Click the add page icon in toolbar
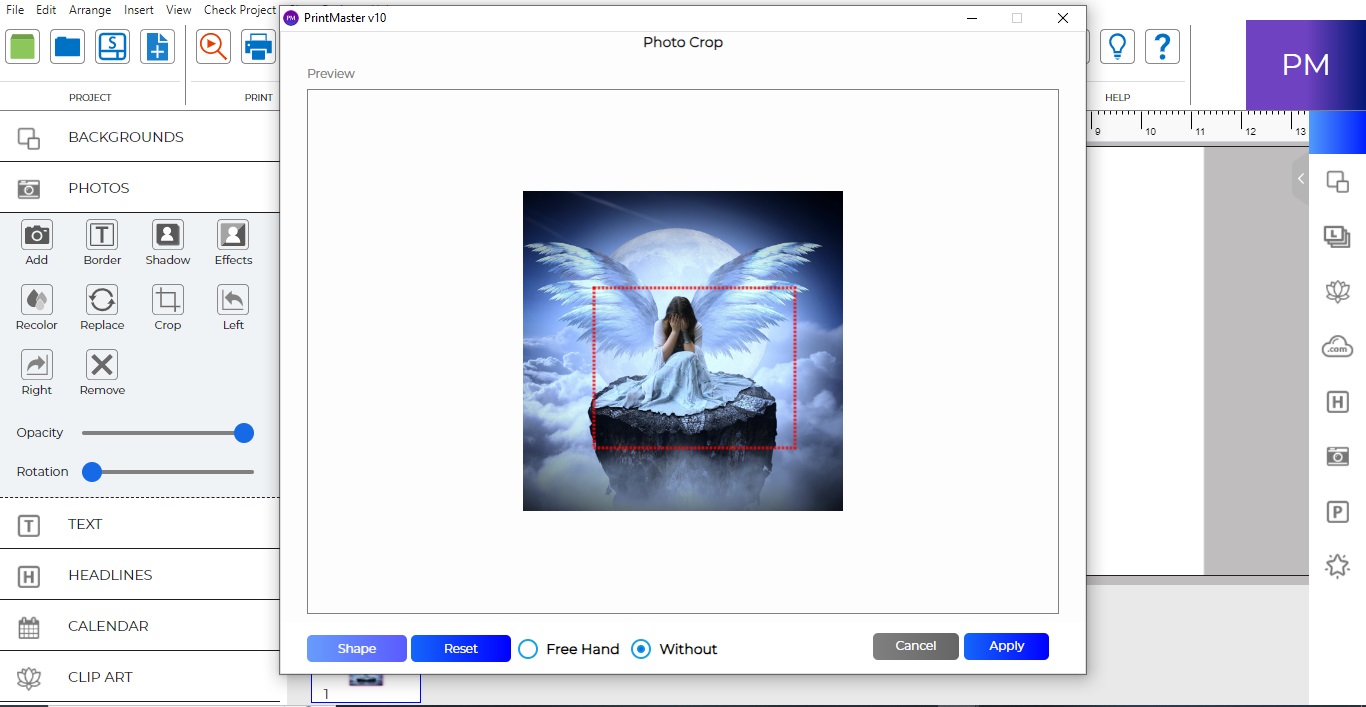The height and width of the screenshot is (707, 1366). (x=157, y=46)
